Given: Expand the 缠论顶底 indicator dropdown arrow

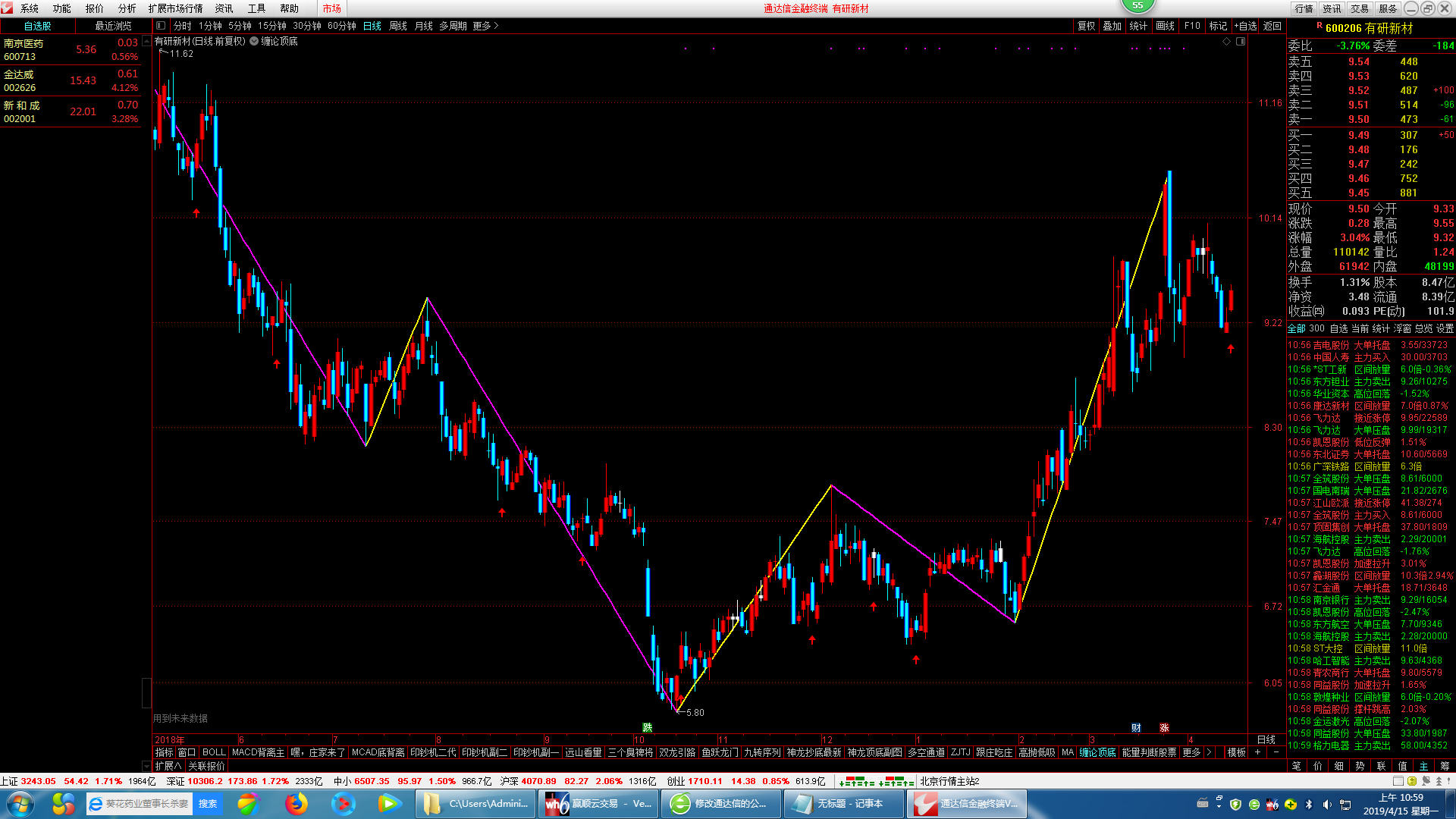Looking at the screenshot, I should (254, 42).
